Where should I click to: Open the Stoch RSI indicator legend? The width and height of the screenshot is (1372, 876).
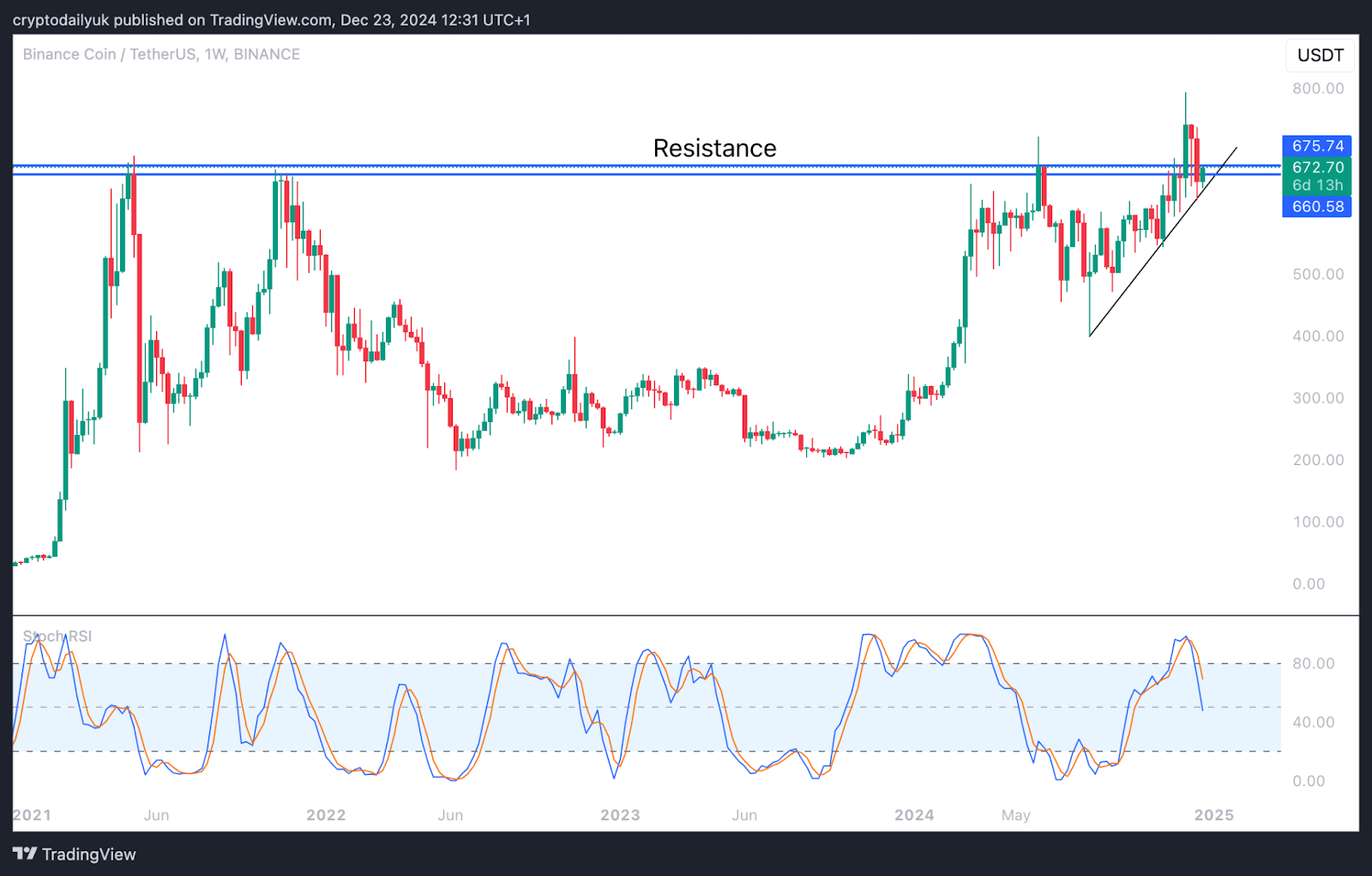(x=57, y=636)
